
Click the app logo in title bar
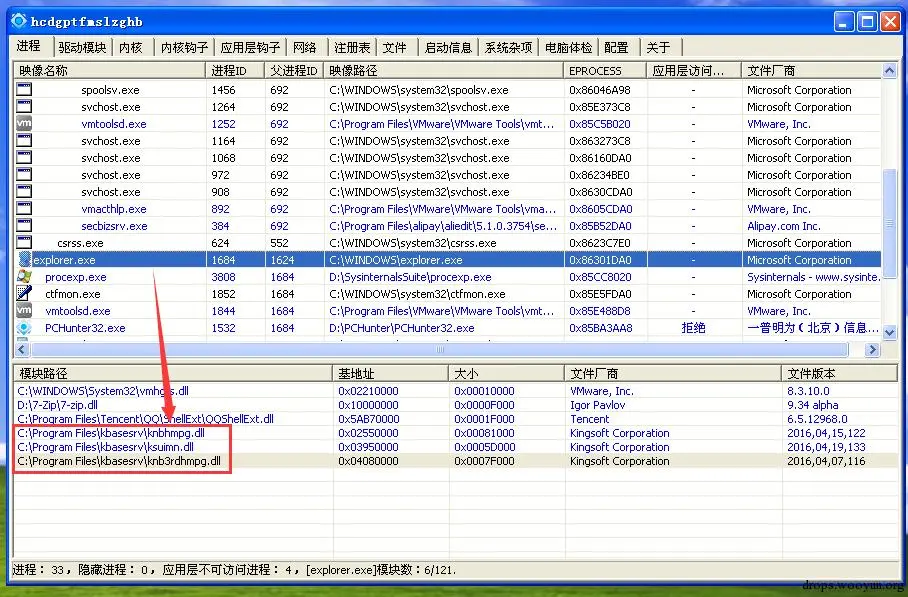[19, 21]
